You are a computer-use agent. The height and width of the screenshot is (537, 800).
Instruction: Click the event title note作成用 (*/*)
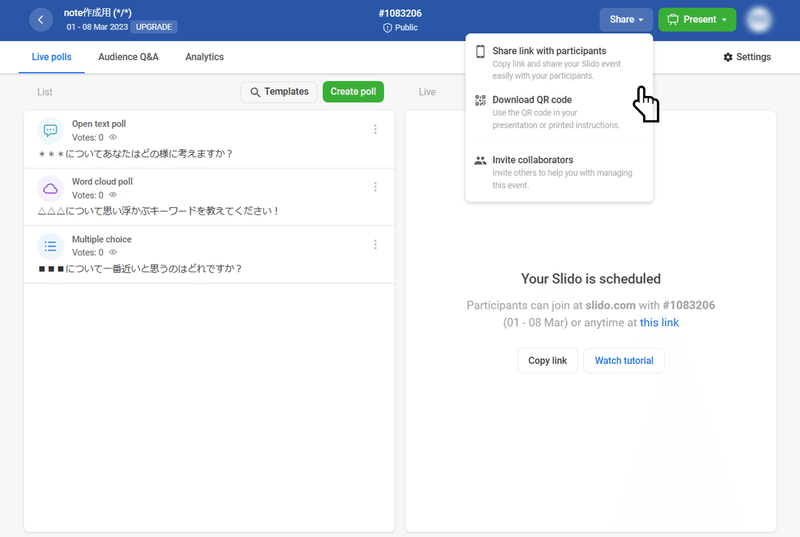98,13
